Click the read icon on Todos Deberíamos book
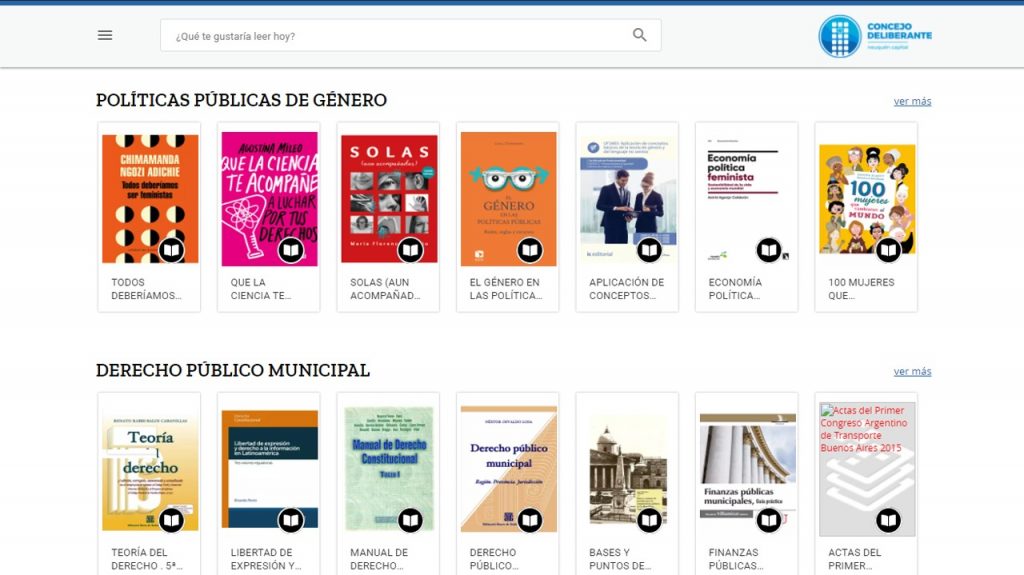 click(x=171, y=250)
